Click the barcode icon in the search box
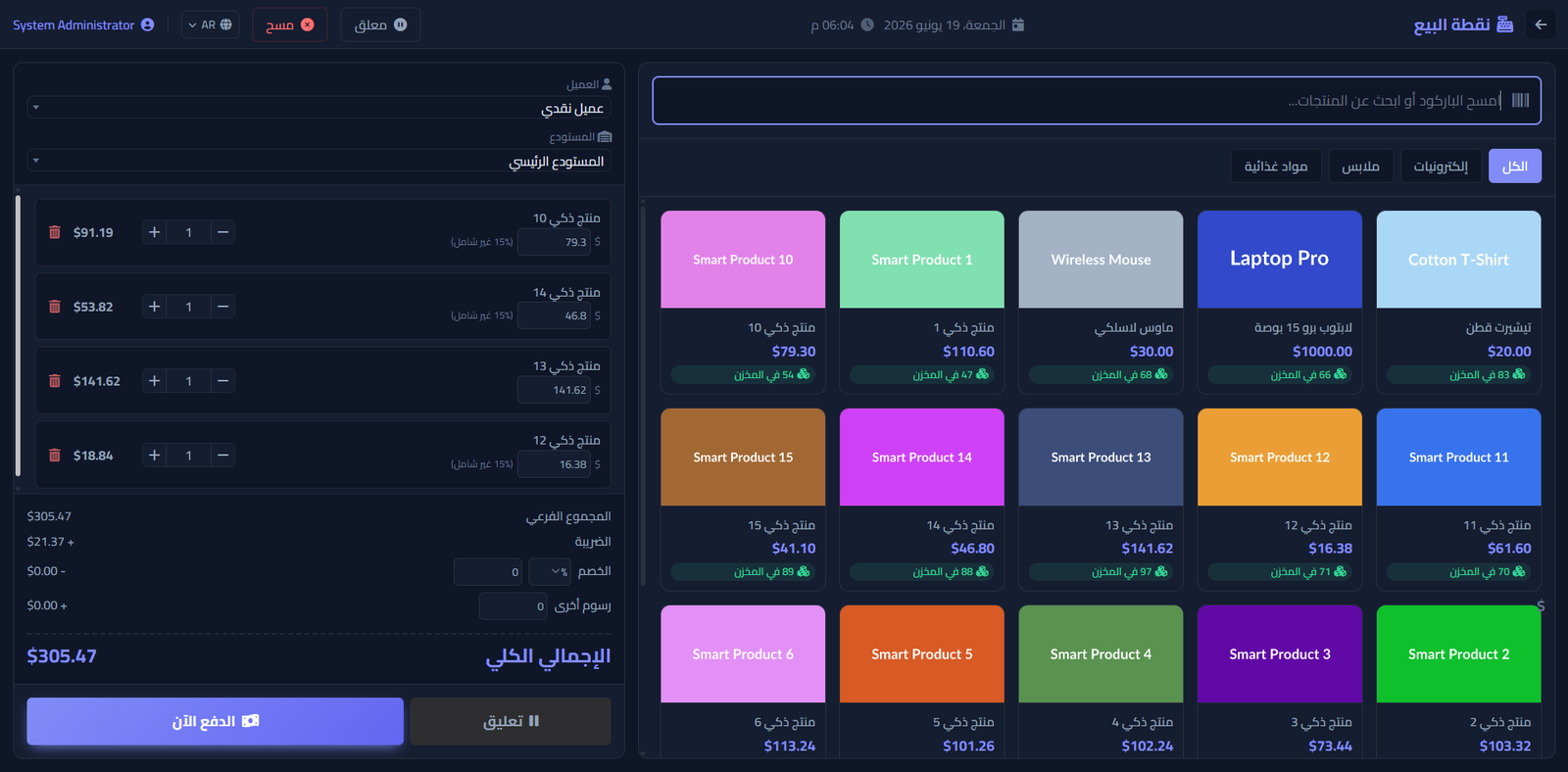 1520,100
